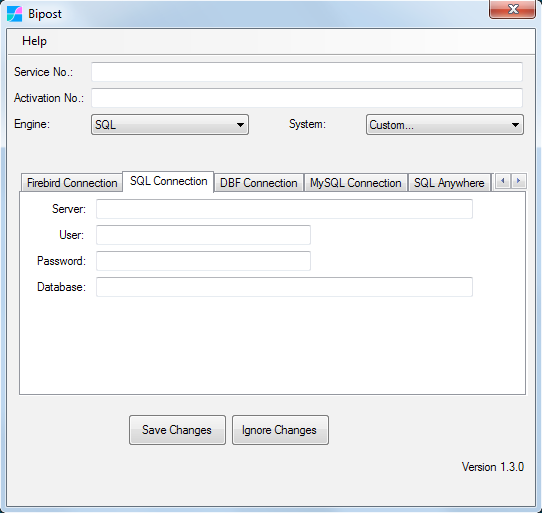Open the Help menu

[x=34, y=41]
